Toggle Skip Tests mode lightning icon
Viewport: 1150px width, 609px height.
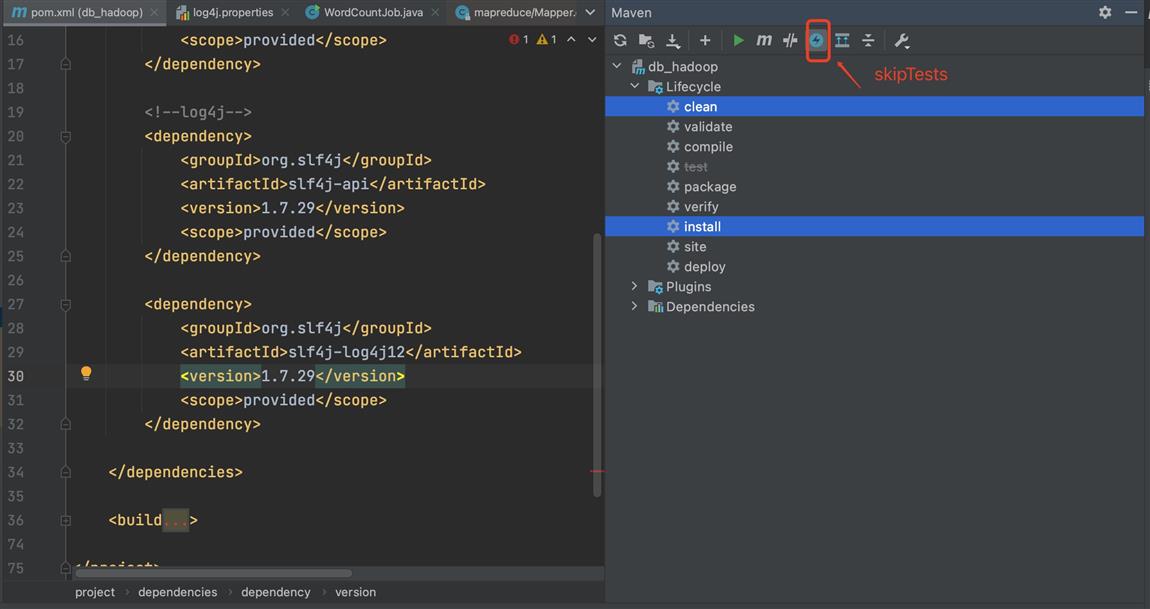pyautogui.click(x=816, y=41)
